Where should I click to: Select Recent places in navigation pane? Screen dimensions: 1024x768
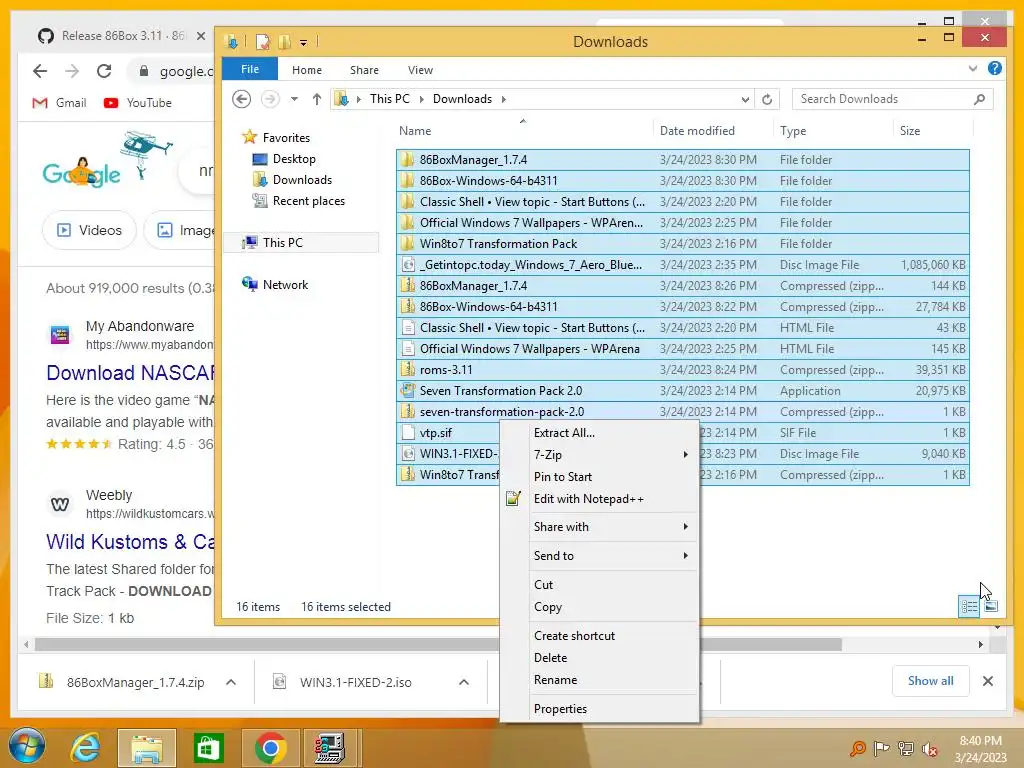click(x=308, y=200)
